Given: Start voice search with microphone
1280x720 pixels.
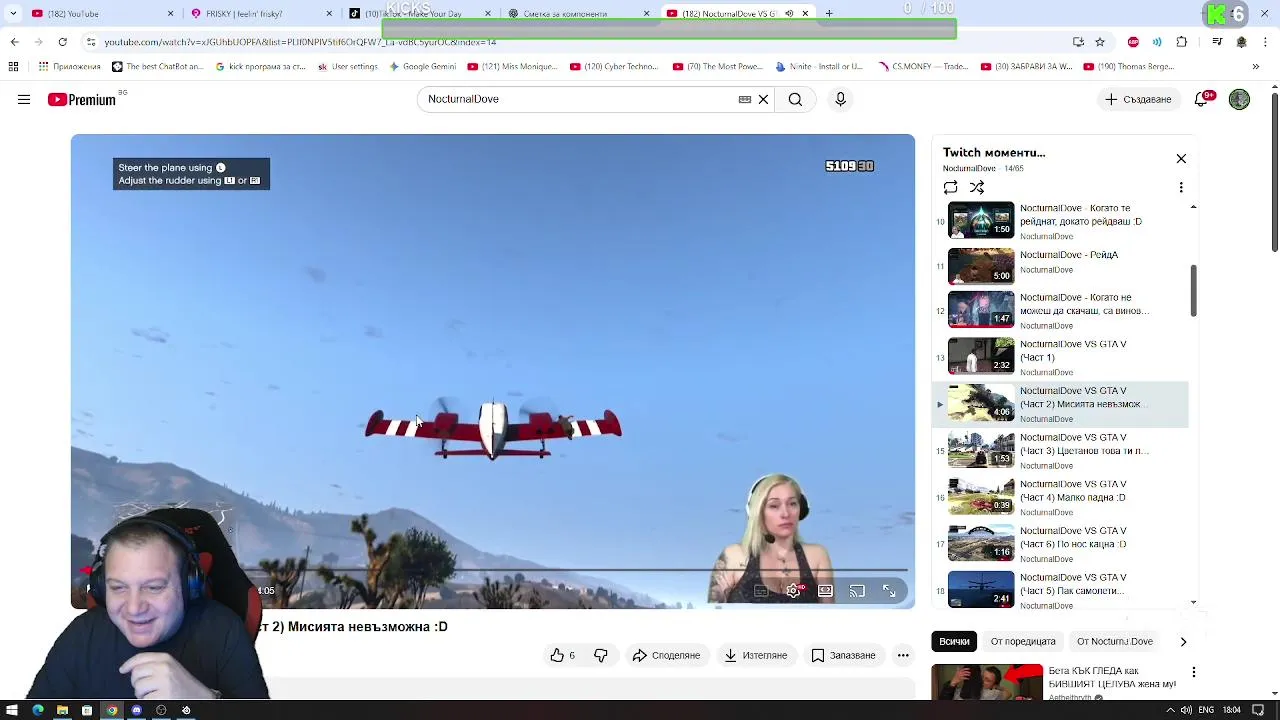Looking at the screenshot, I should [840, 99].
